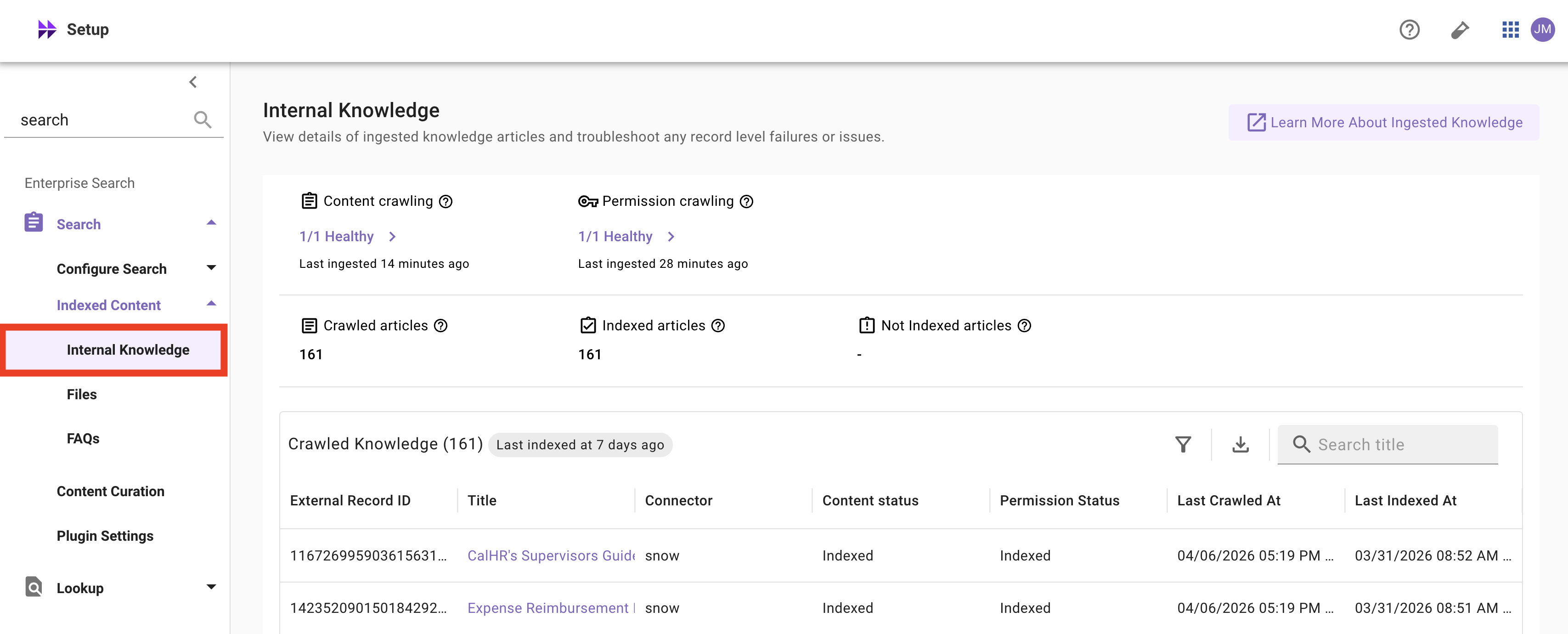Click the Lookup magnifier document icon
The height and width of the screenshot is (634, 1568).
[34, 587]
